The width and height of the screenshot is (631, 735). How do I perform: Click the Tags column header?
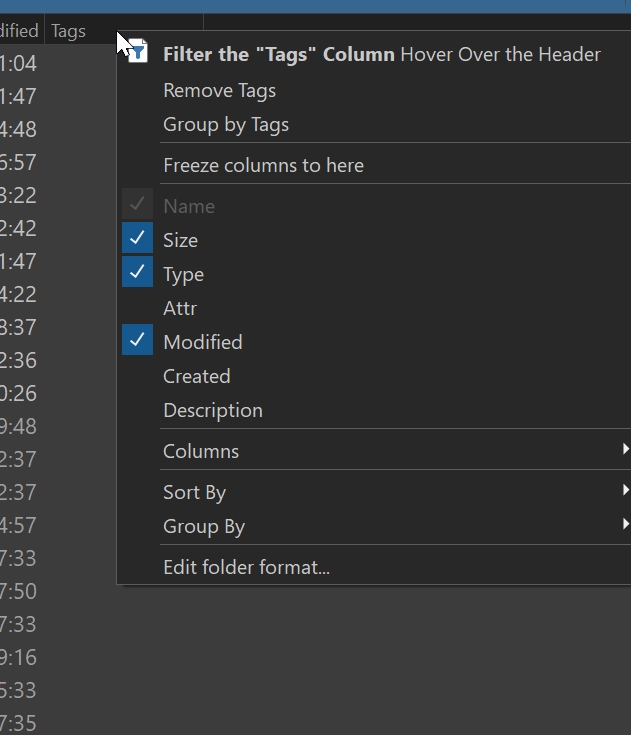(x=68, y=31)
